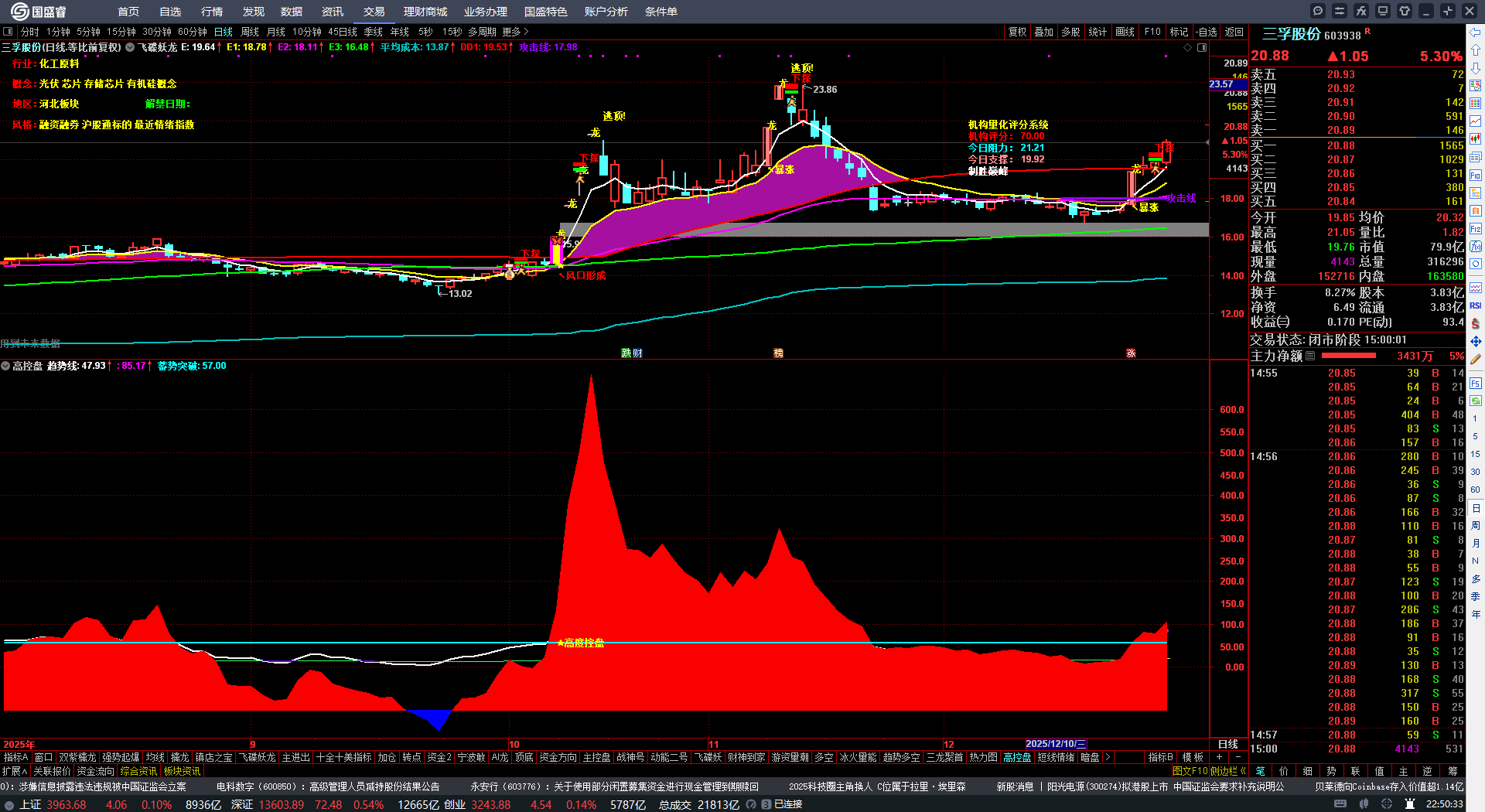Click the up arrow in right sidebar
1485x812 pixels.
[1476, 50]
